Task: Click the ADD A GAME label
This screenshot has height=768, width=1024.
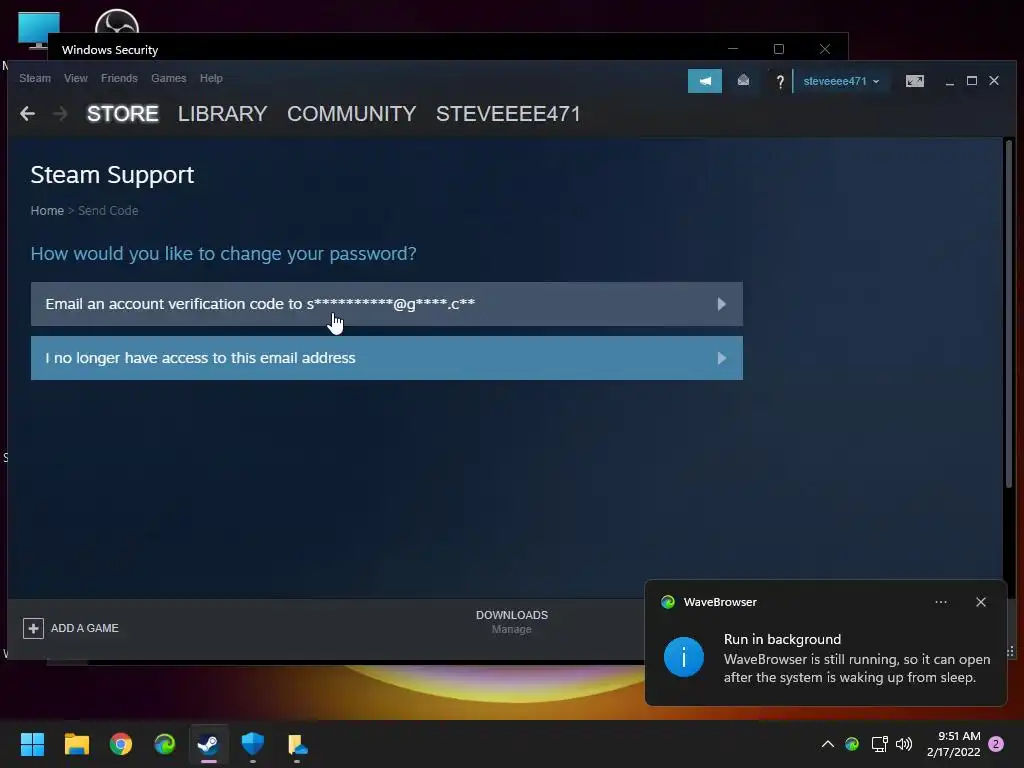Action: pos(85,628)
